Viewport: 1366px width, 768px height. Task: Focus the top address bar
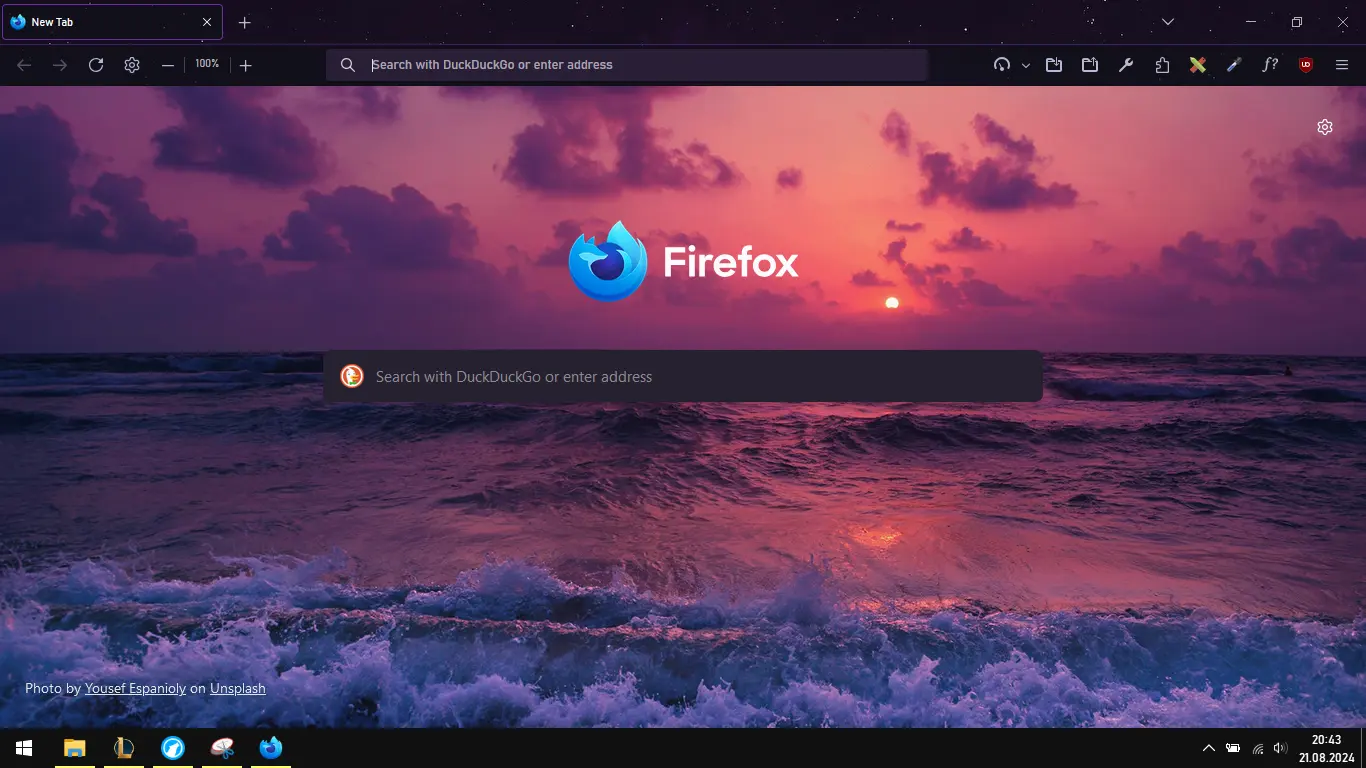pos(627,65)
